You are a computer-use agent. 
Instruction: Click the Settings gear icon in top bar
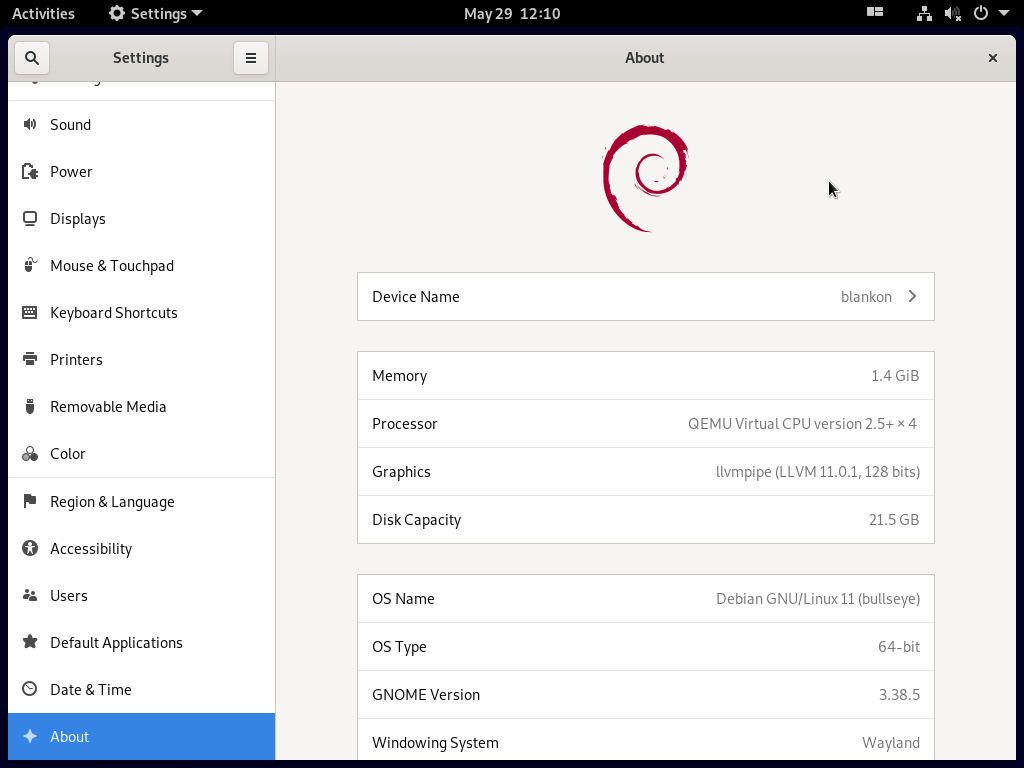click(x=117, y=13)
